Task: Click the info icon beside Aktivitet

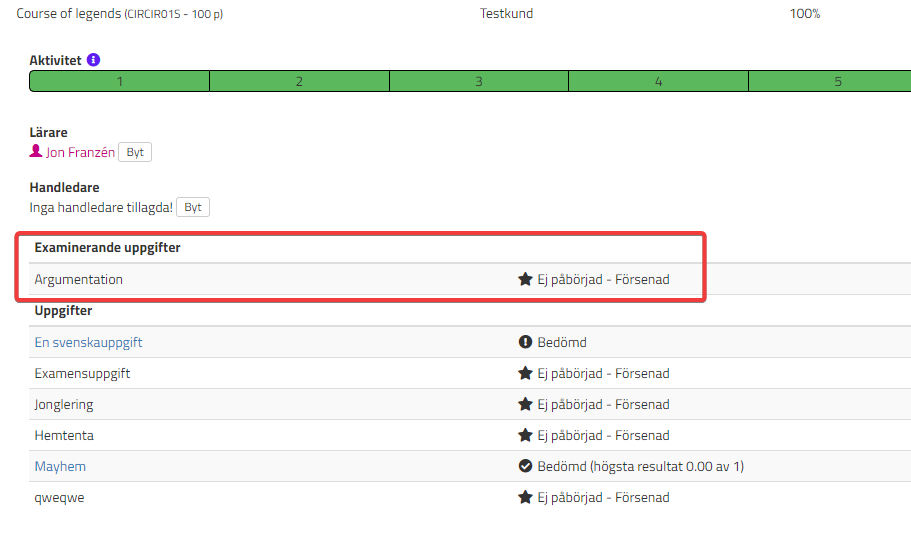Action: [94, 60]
